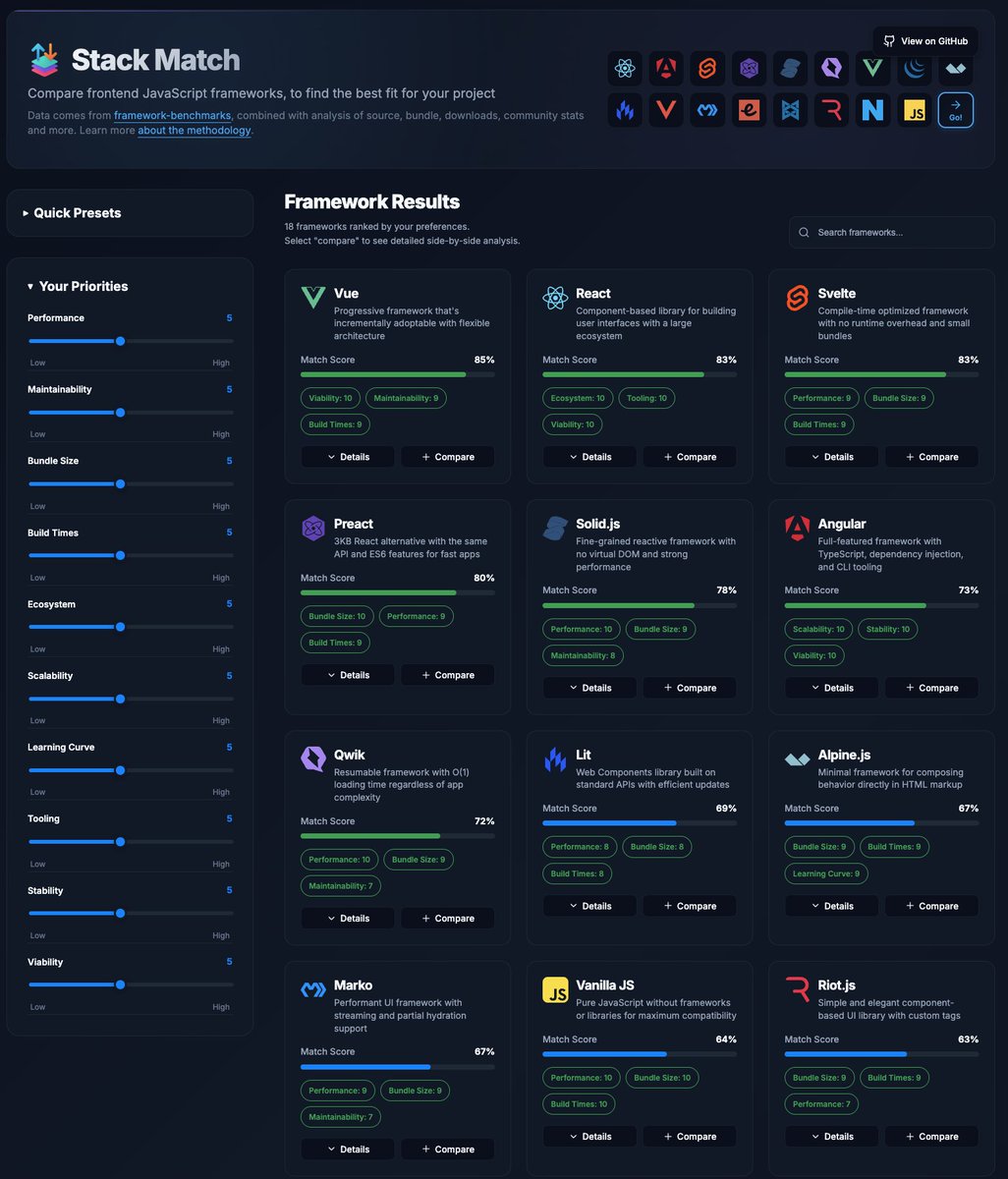Expand the Quick Presets section
Viewport: 1008px width, 1179px height.
[130, 213]
